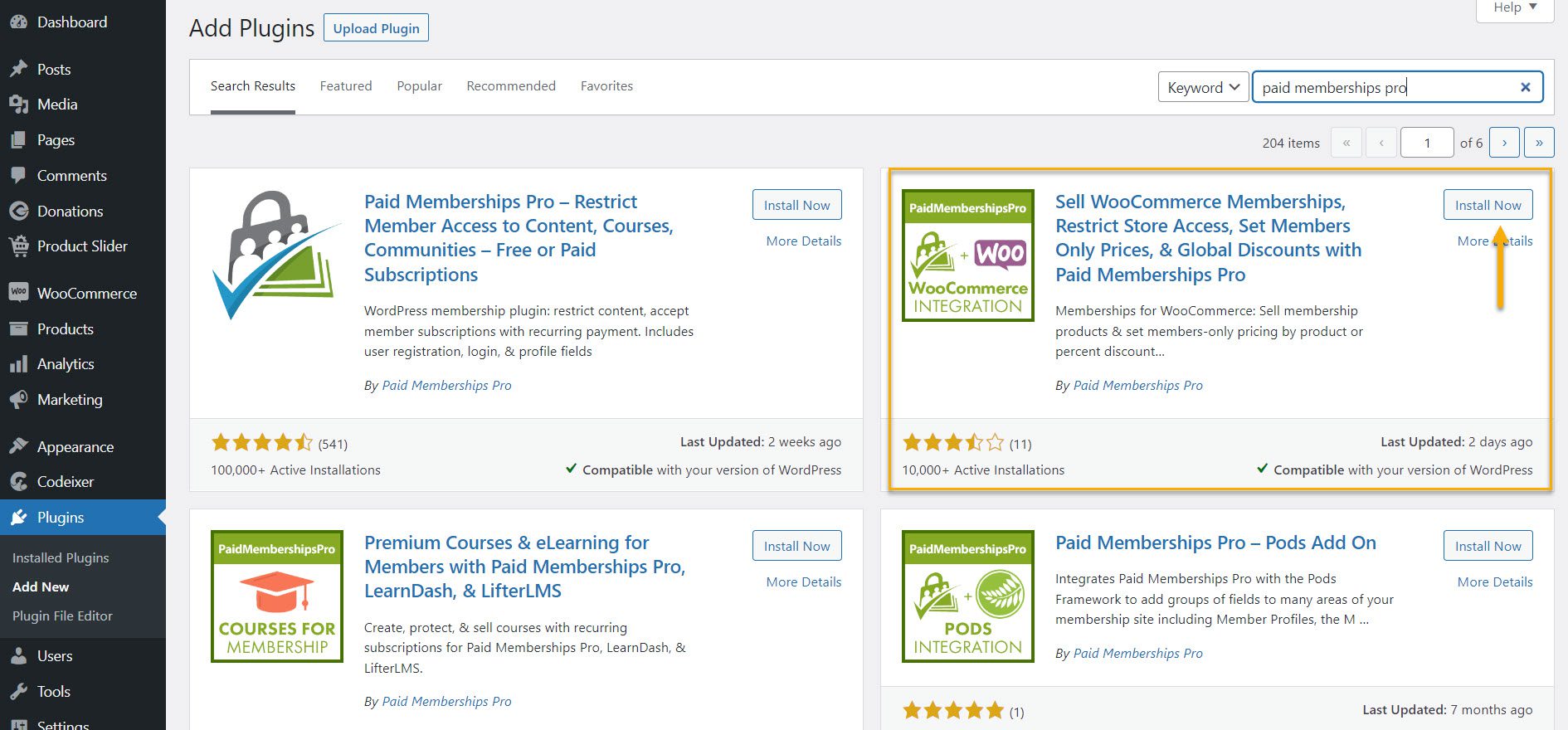Open the Keyword search type dropdown
The width and height of the screenshot is (1568, 730).
point(1203,87)
